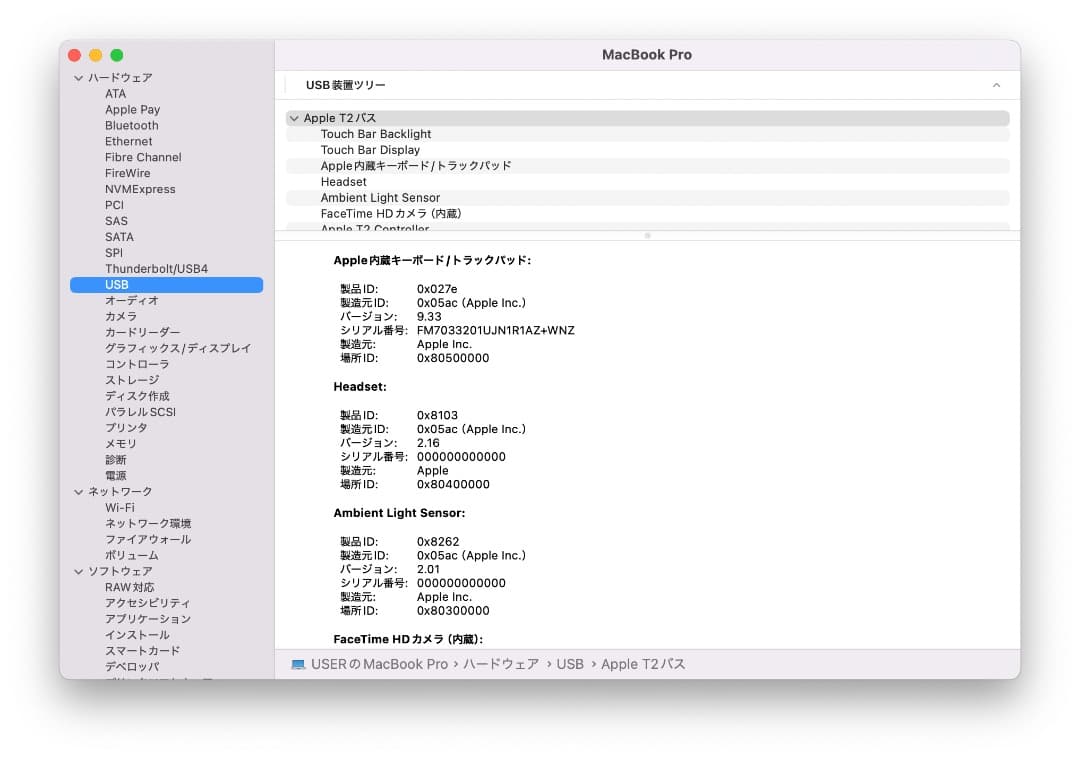Select カメラ in the sidebar

click(x=122, y=316)
